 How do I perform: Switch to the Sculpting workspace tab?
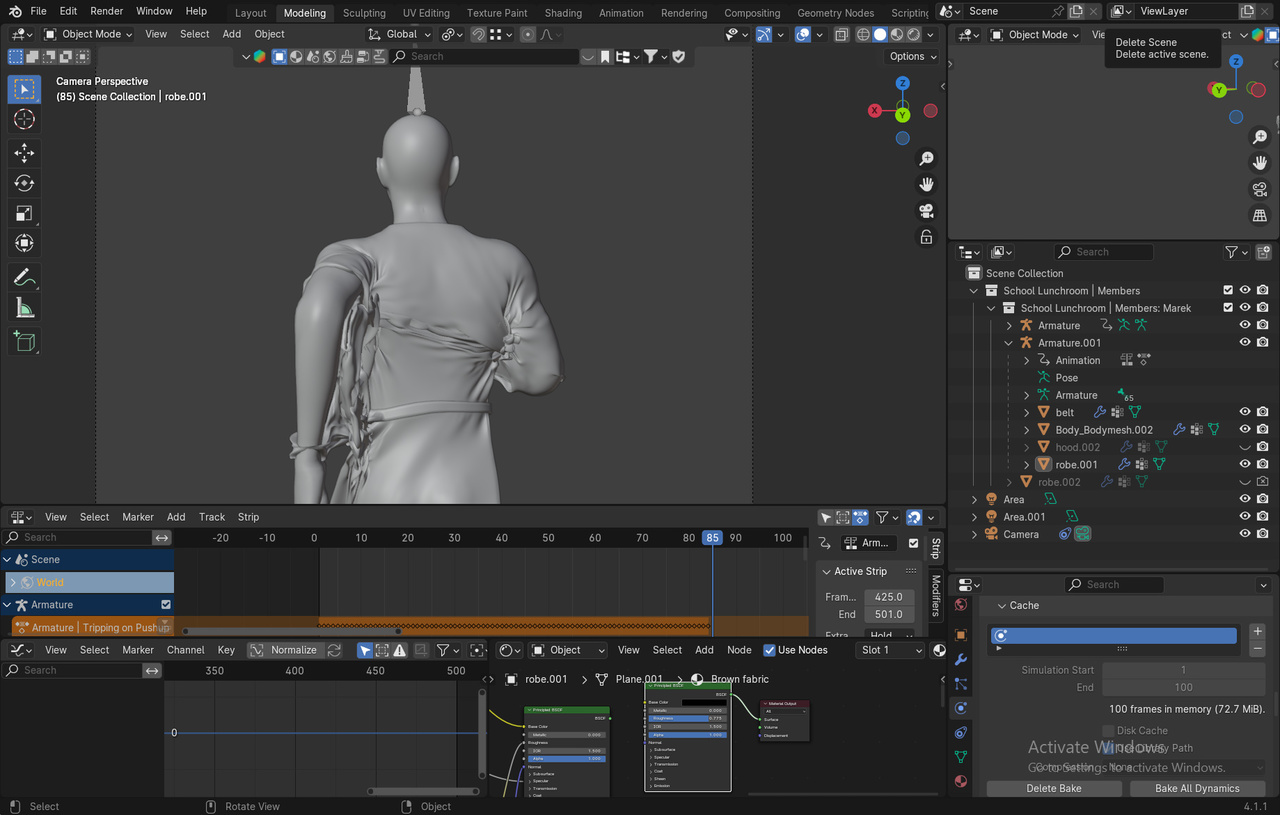pyautogui.click(x=364, y=13)
